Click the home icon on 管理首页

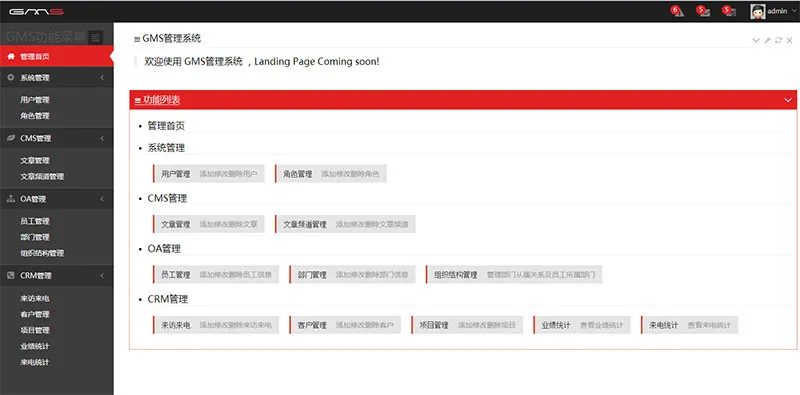click(x=11, y=57)
